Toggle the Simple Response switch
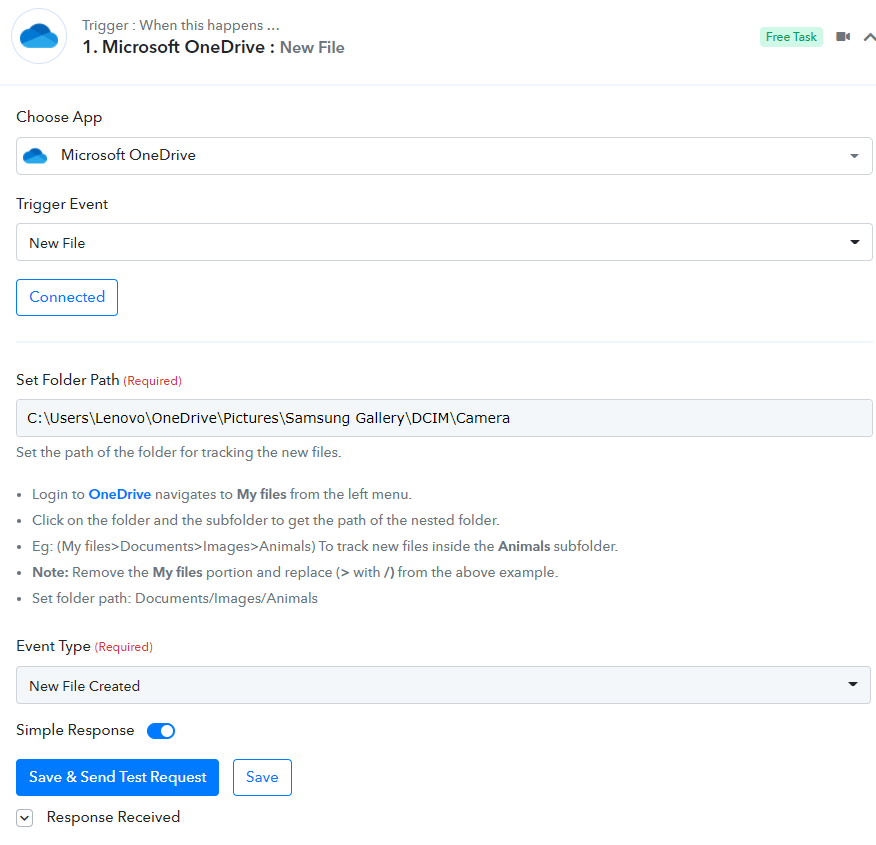This screenshot has height=845, width=876. click(161, 731)
